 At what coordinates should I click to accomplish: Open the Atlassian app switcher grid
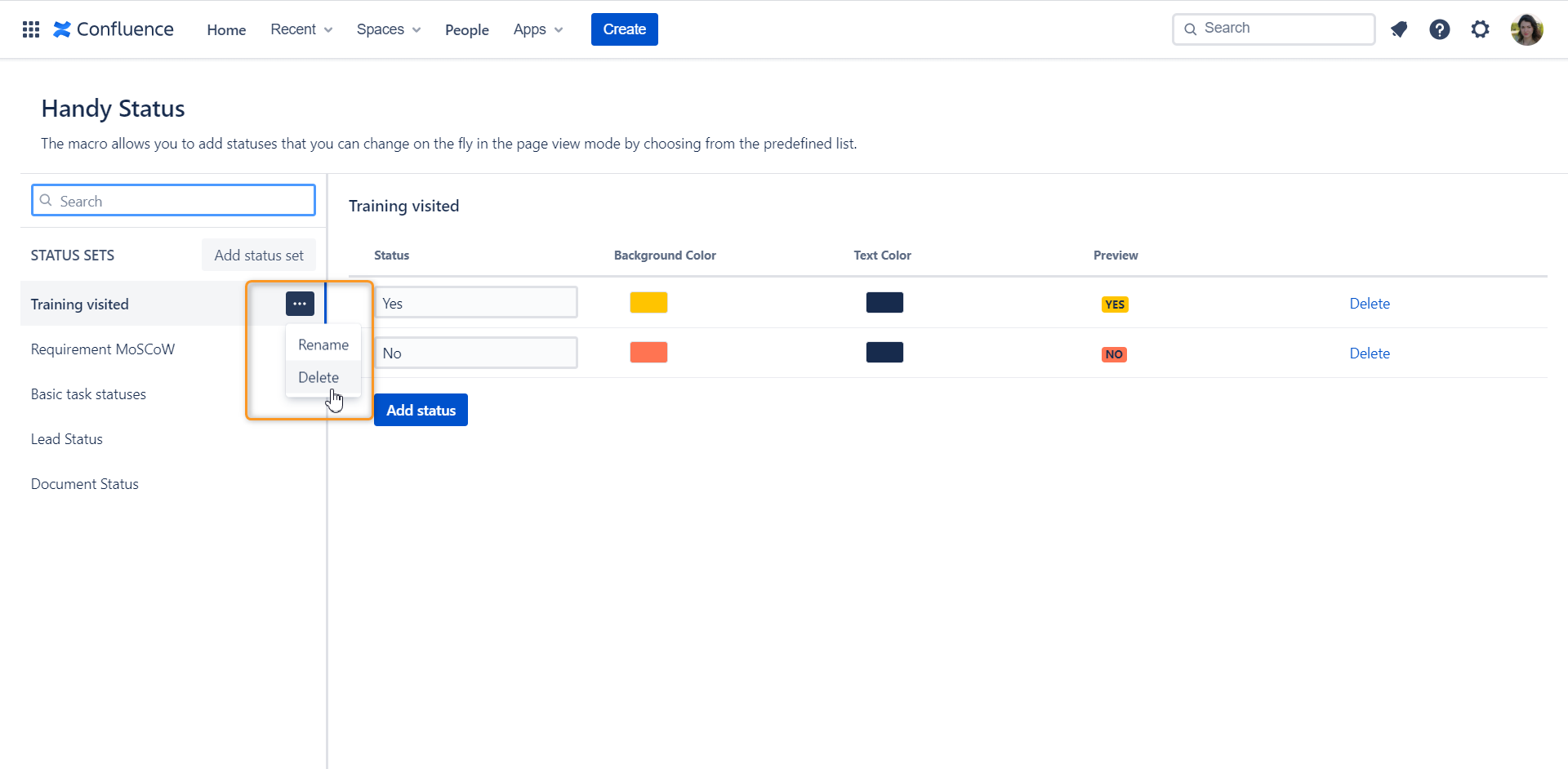coord(30,29)
